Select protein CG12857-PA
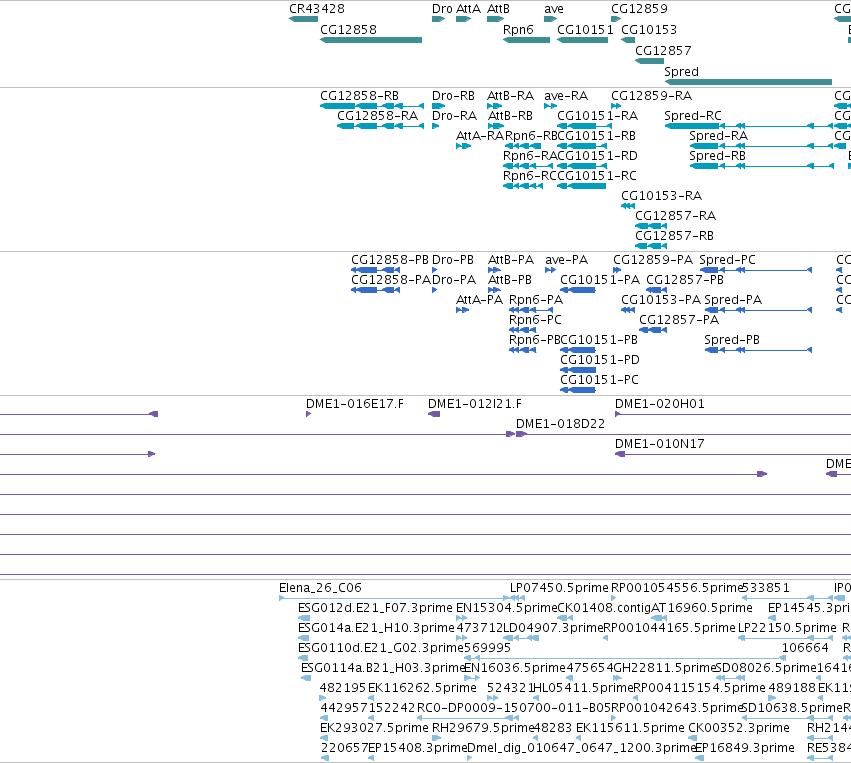The width and height of the screenshot is (851, 763). click(653, 330)
